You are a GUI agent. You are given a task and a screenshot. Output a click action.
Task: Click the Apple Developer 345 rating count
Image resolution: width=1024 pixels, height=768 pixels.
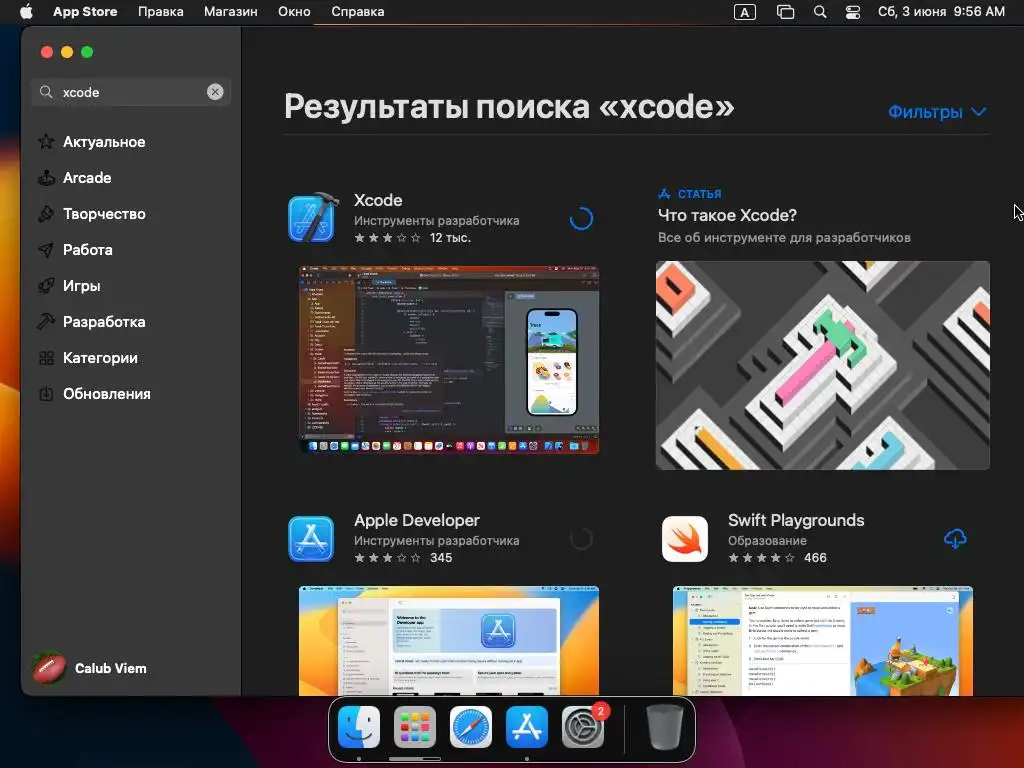(x=441, y=558)
